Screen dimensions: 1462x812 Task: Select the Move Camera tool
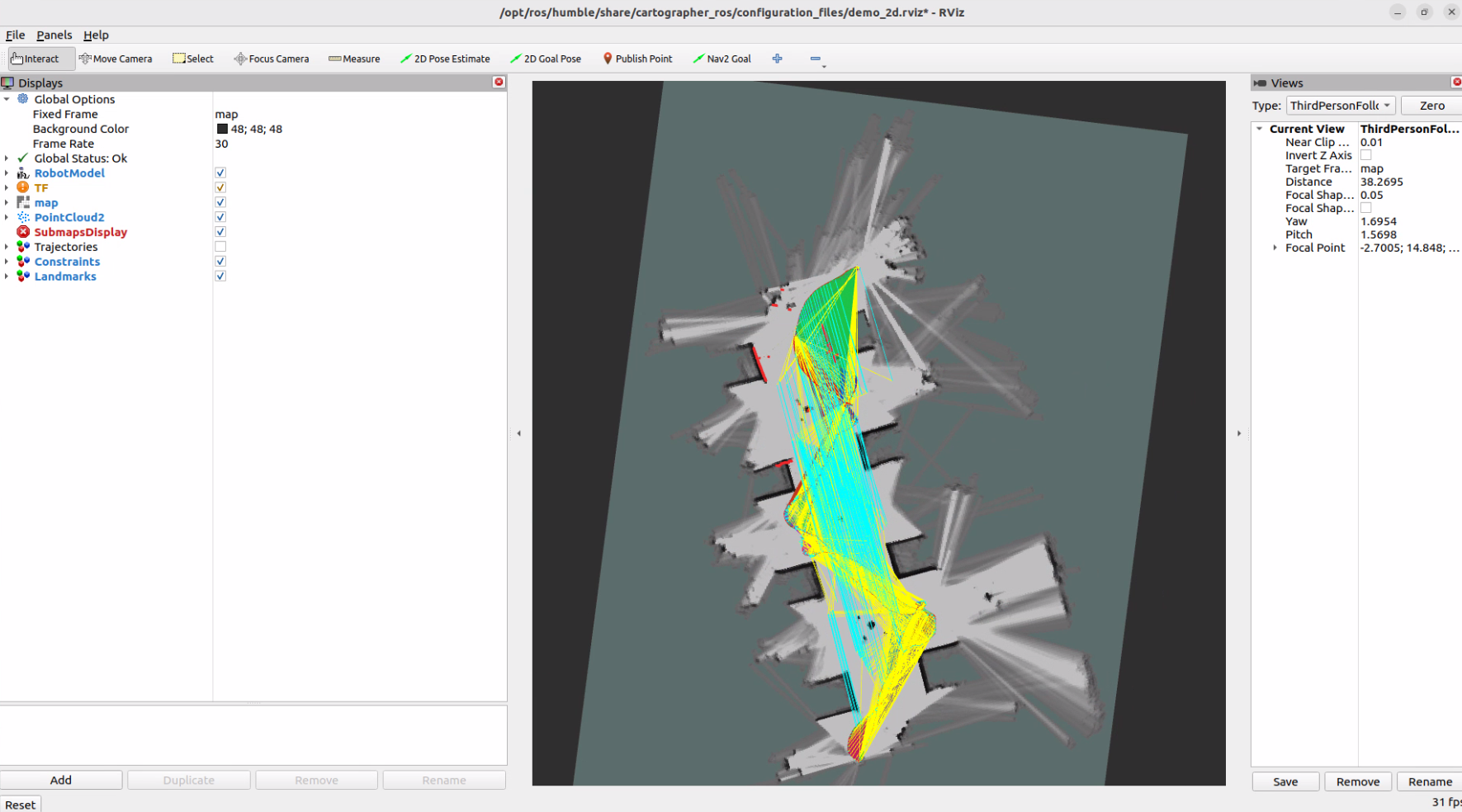(116, 59)
